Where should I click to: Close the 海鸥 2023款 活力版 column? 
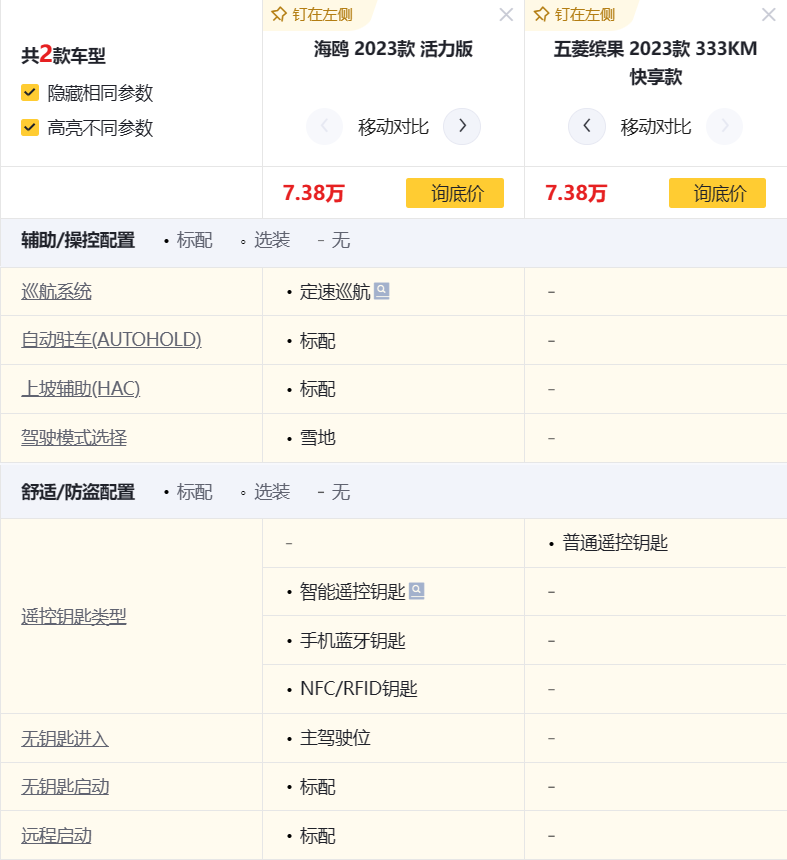click(x=506, y=15)
